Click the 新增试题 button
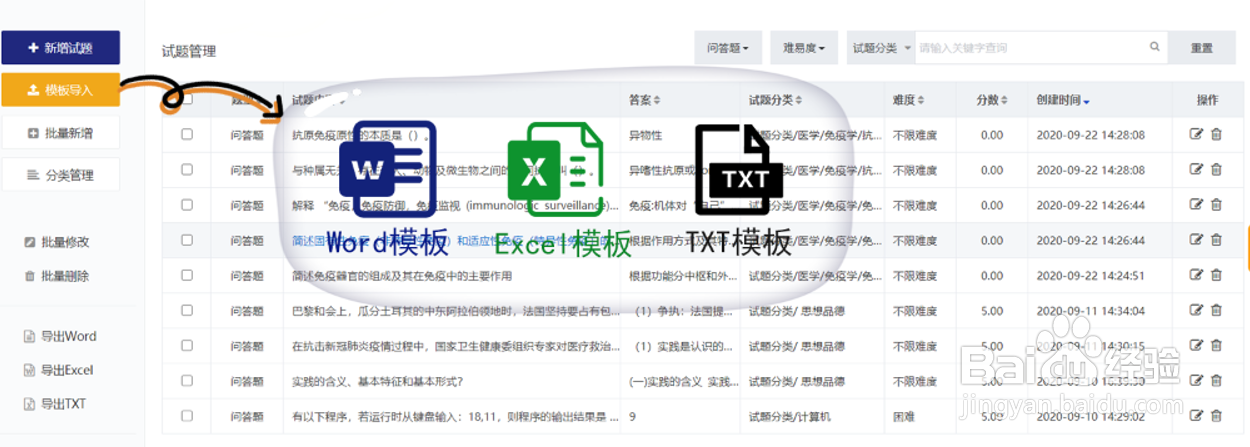This screenshot has height=447, width=1250. (x=60, y=47)
